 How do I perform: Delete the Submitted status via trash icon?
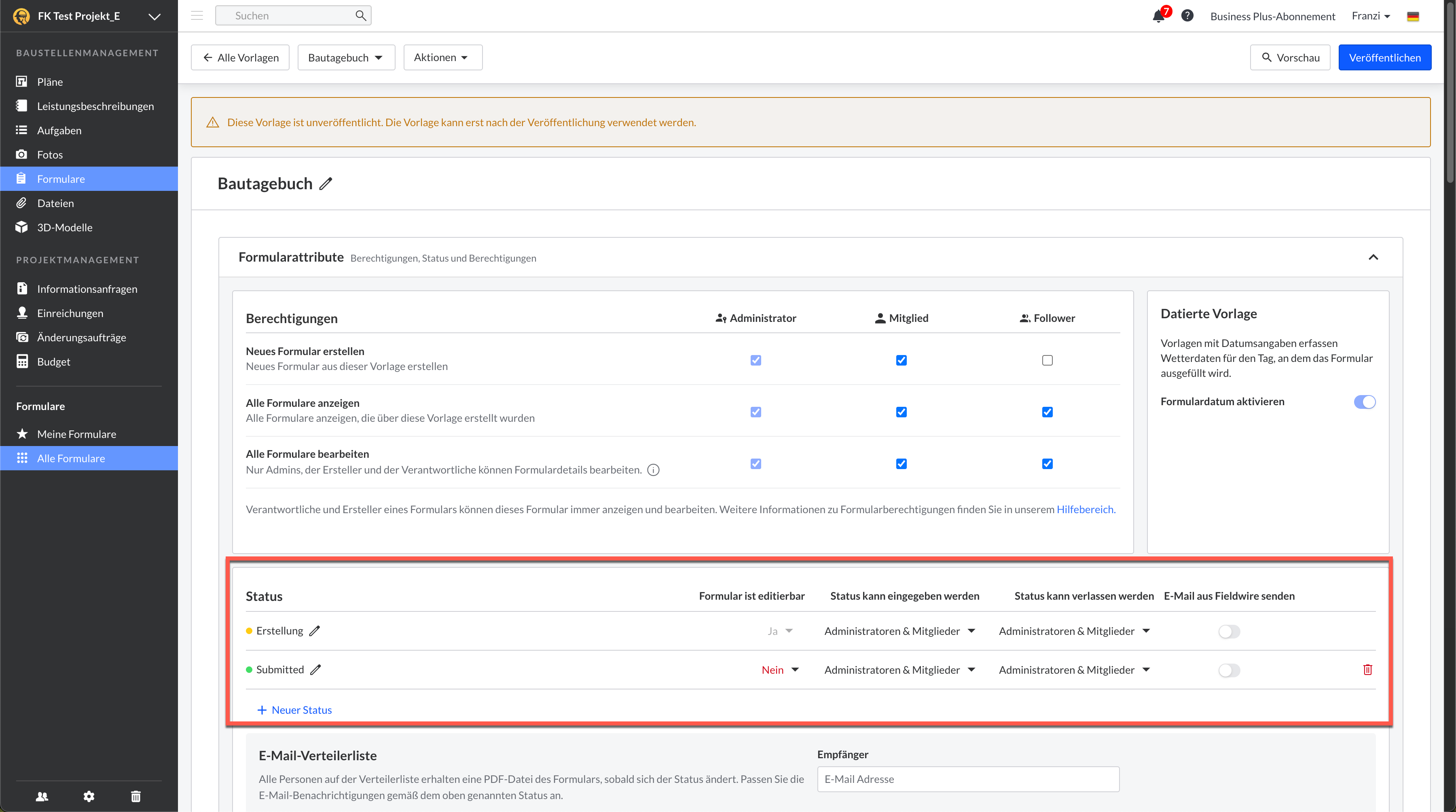1367,670
